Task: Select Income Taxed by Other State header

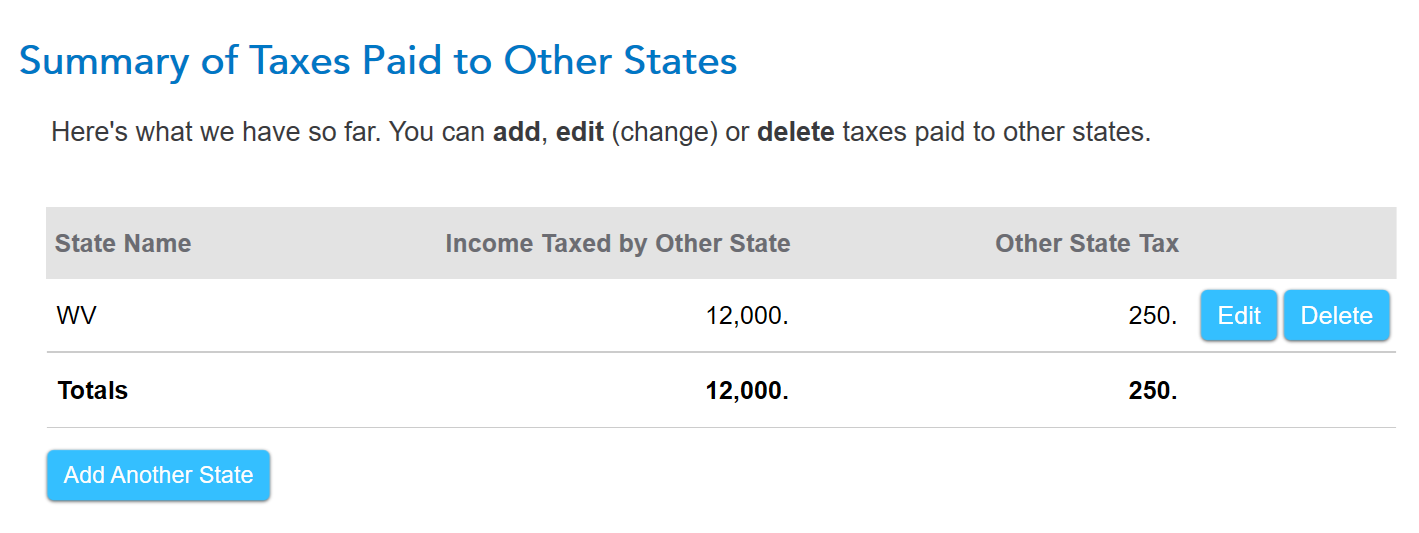Action: pos(618,243)
